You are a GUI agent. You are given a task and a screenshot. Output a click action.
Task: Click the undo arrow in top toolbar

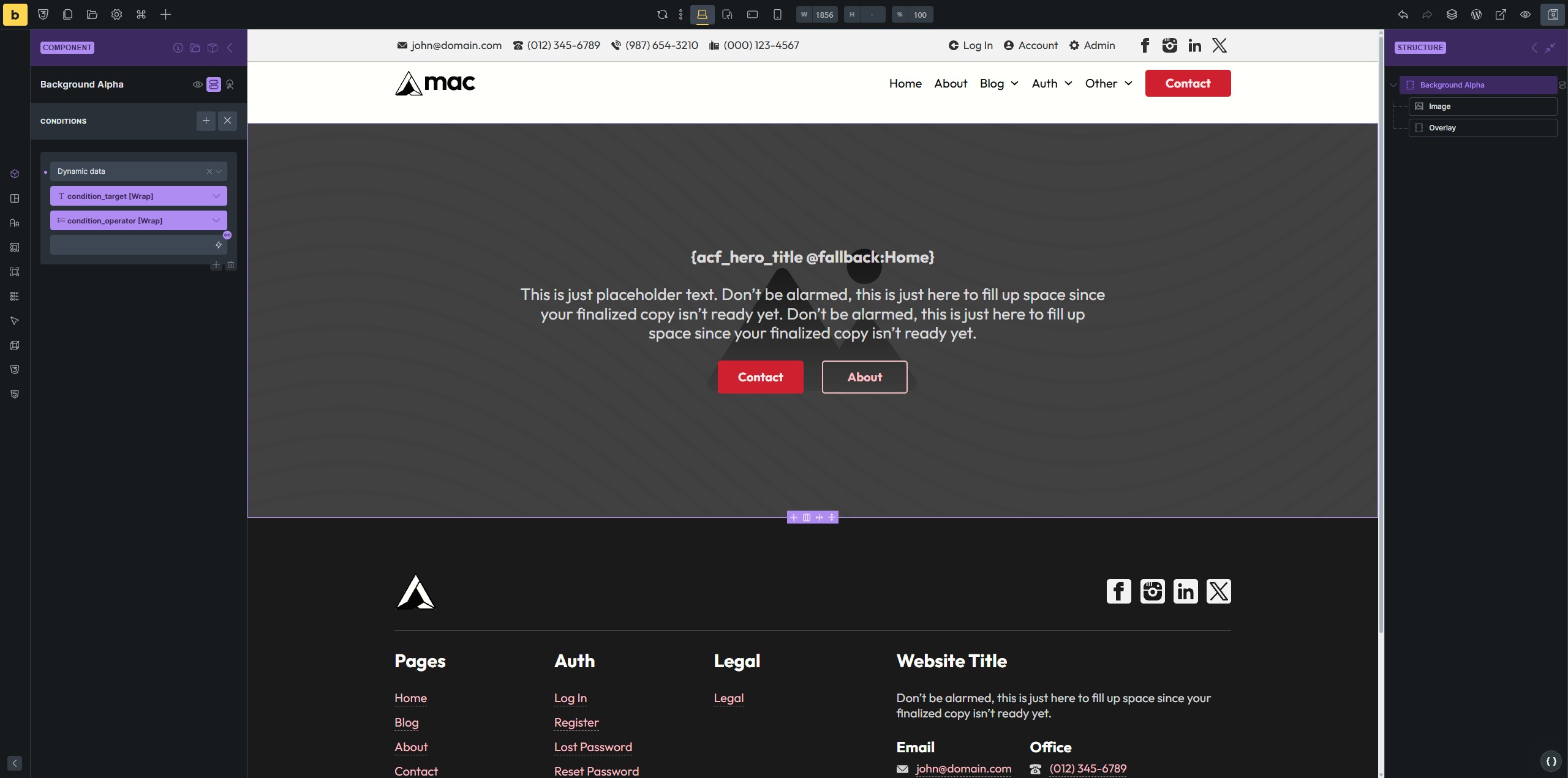[x=1403, y=15]
